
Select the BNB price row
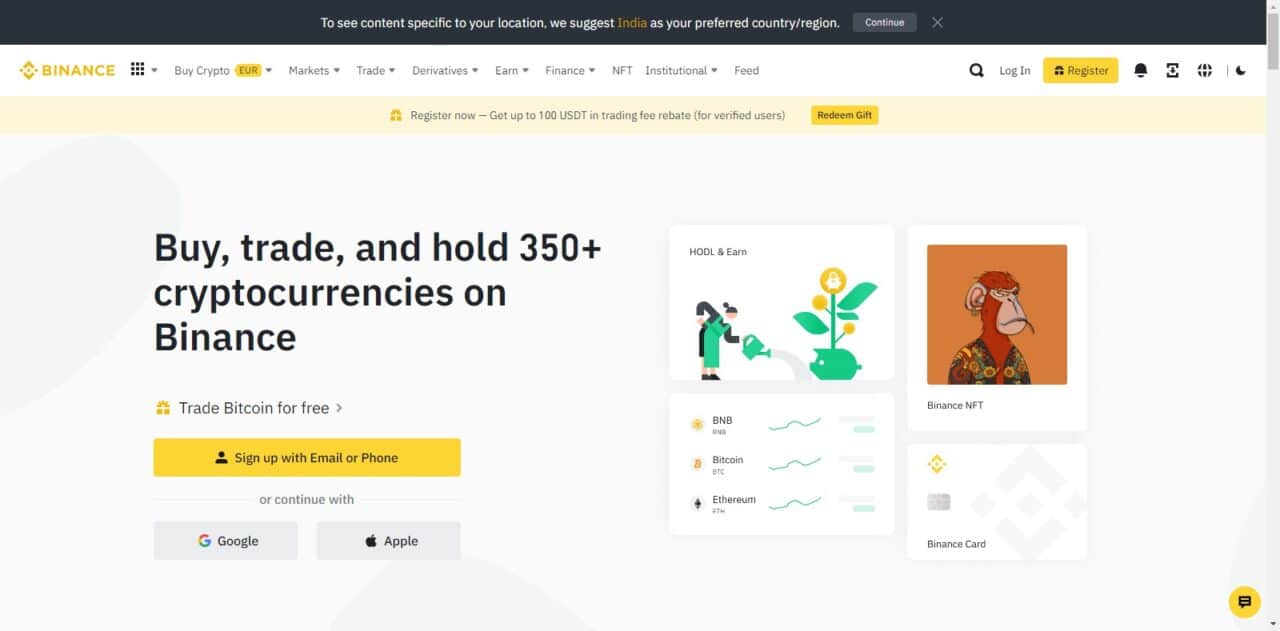pyautogui.click(x=782, y=425)
